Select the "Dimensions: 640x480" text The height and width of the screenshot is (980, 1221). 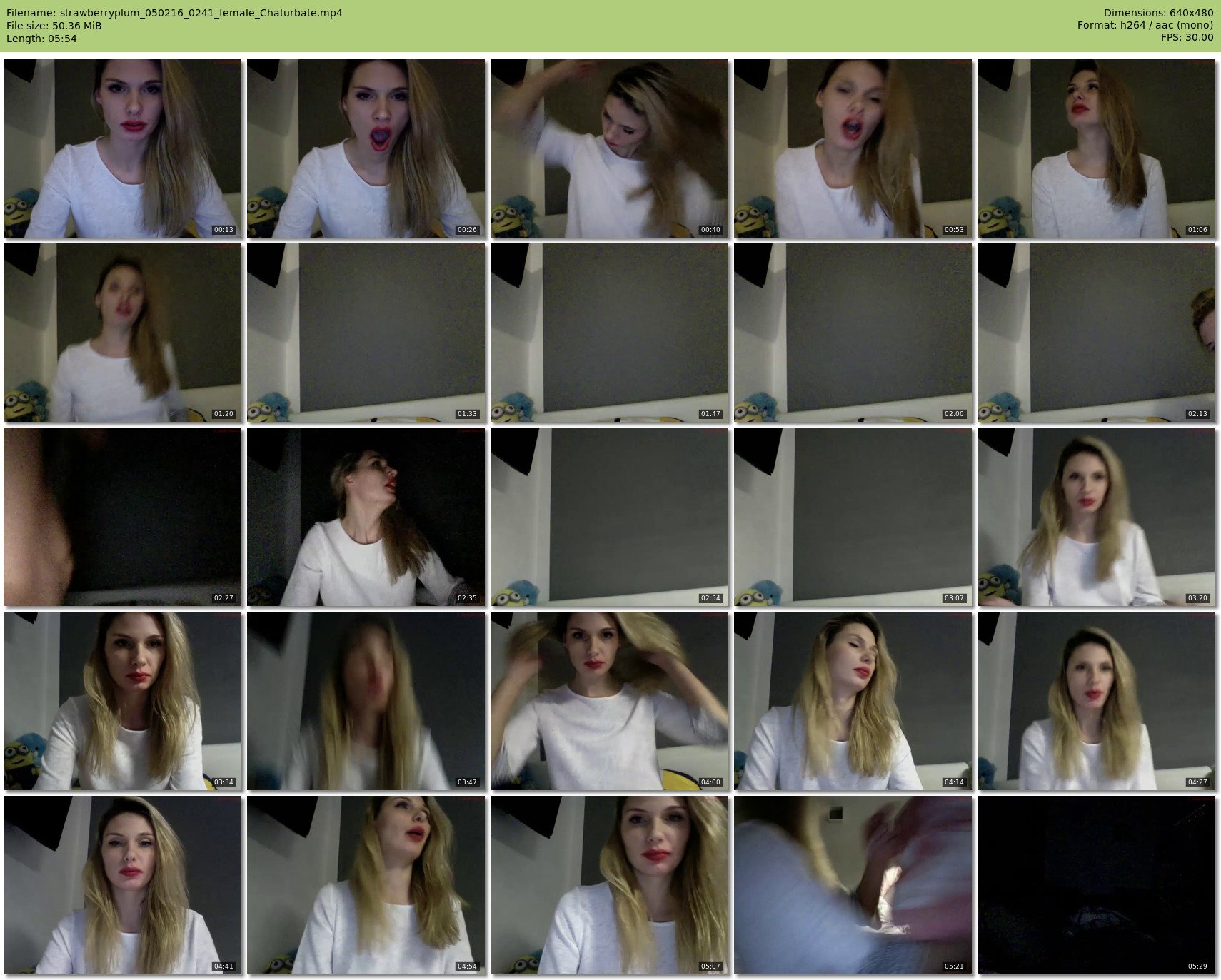tap(1158, 13)
